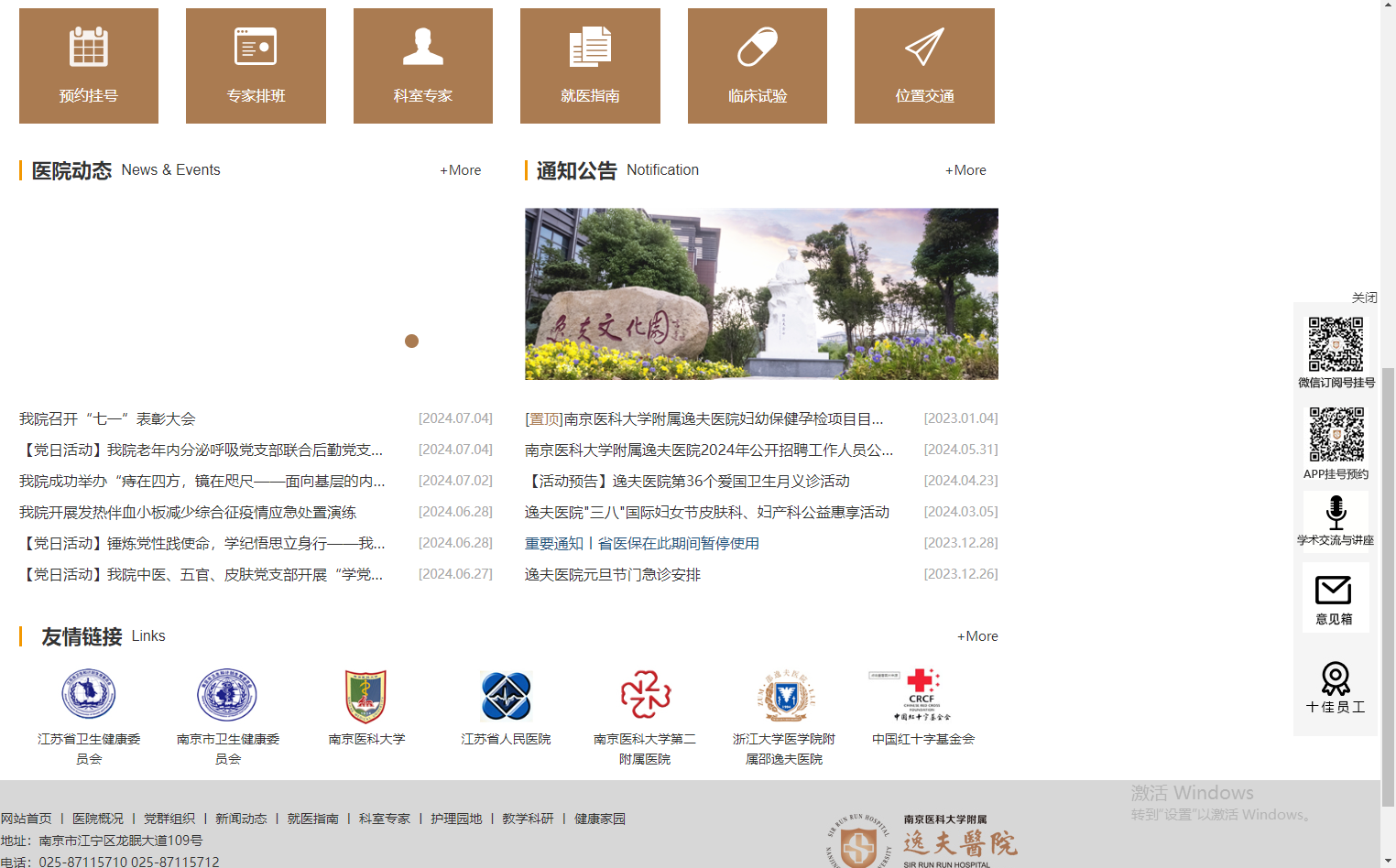Click the 通知公告 section heading
Viewport: 1396px width, 868px height.
click(x=577, y=170)
